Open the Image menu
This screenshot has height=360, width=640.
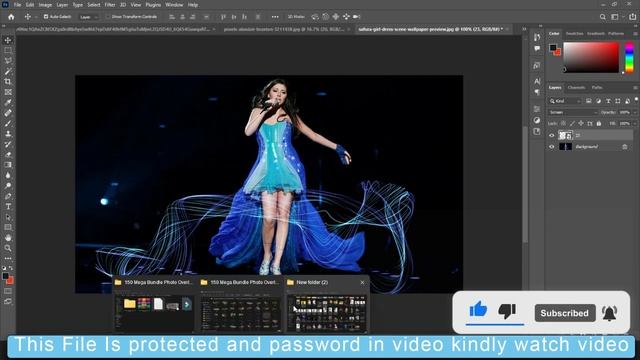click(x=45, y=5)
